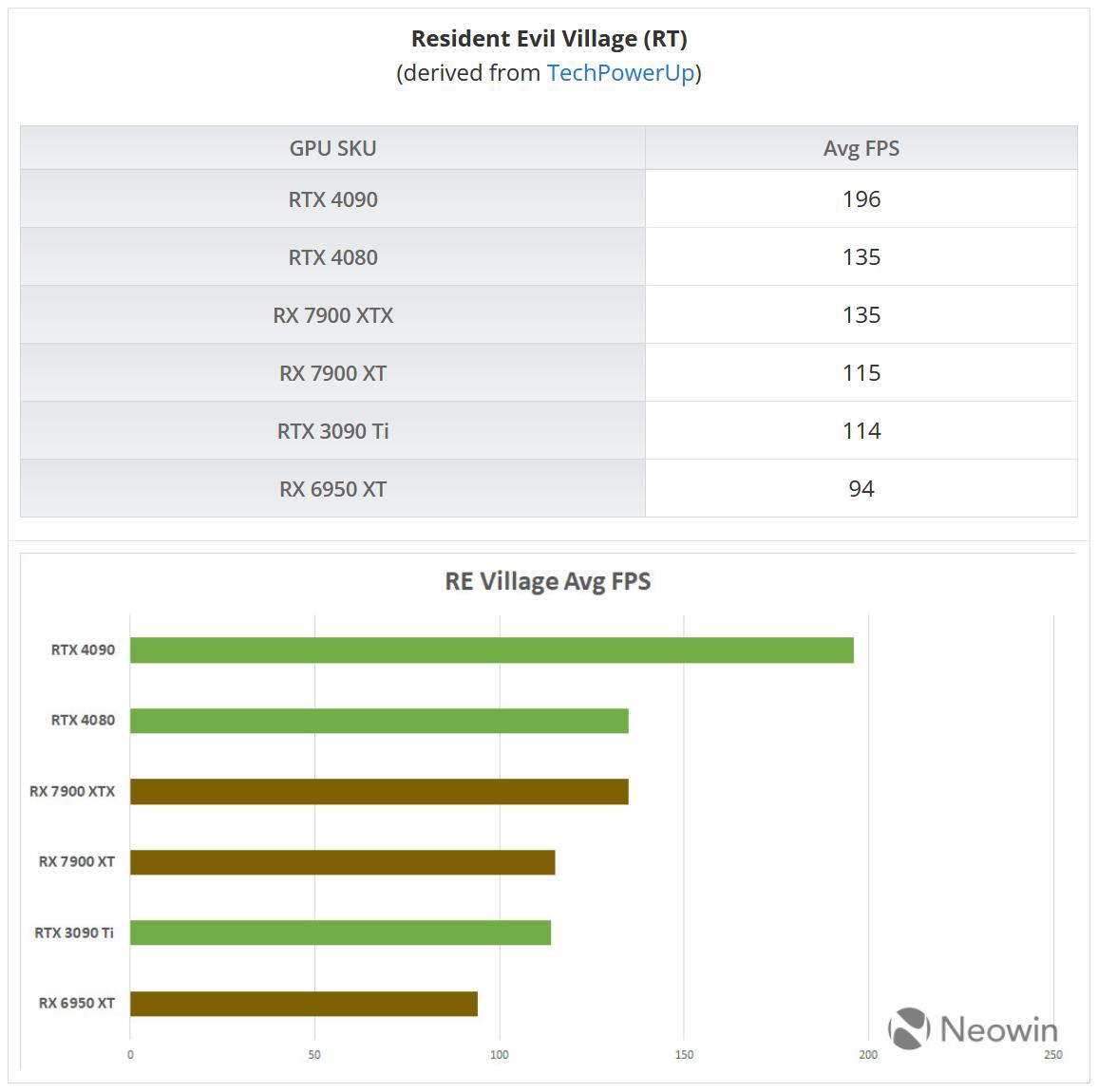Open the TechPowerUp source link

620,73
